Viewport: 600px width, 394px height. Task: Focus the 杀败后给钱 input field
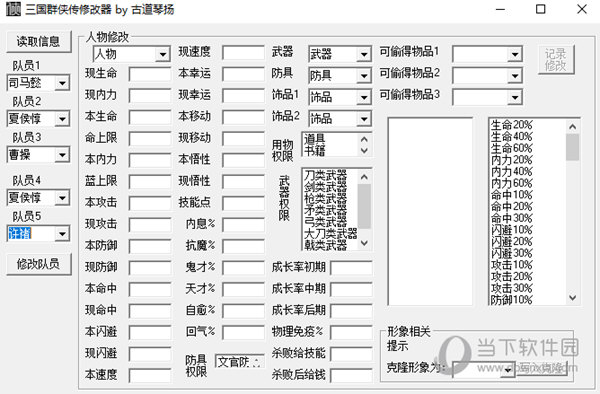[351, 375]
